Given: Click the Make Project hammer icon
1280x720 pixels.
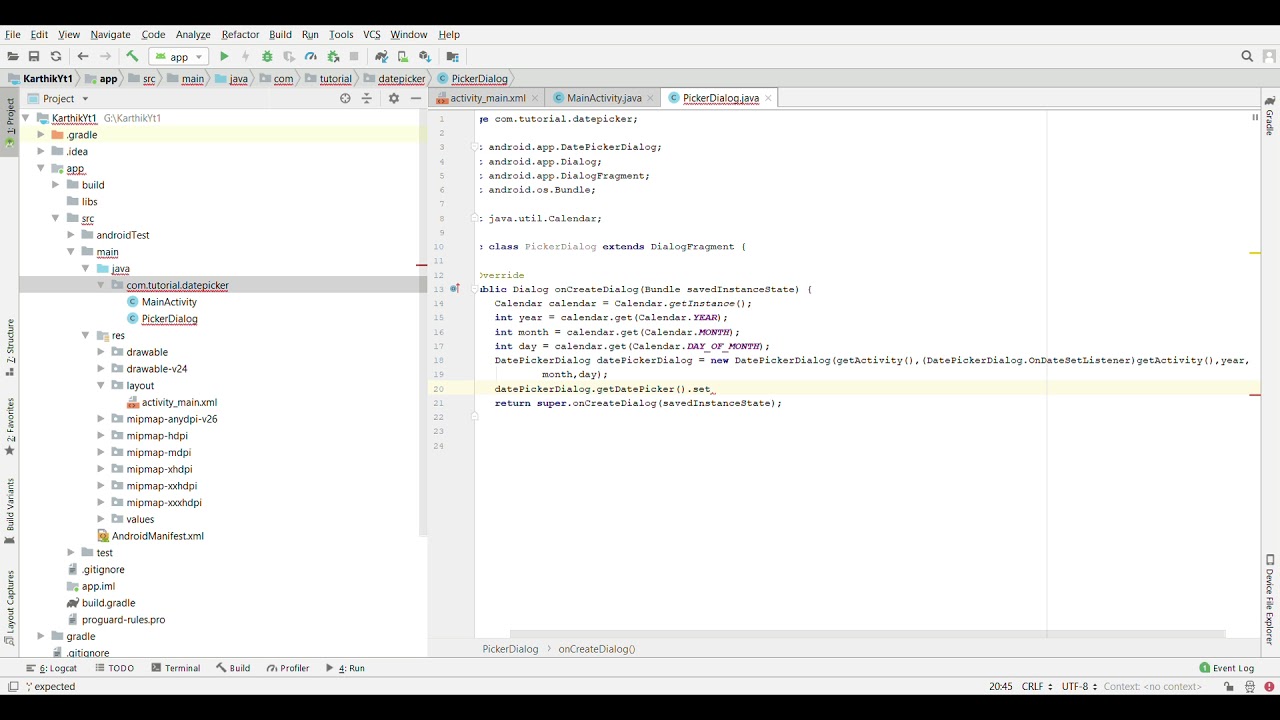Looking at the screenshot, I should point(132,57).
